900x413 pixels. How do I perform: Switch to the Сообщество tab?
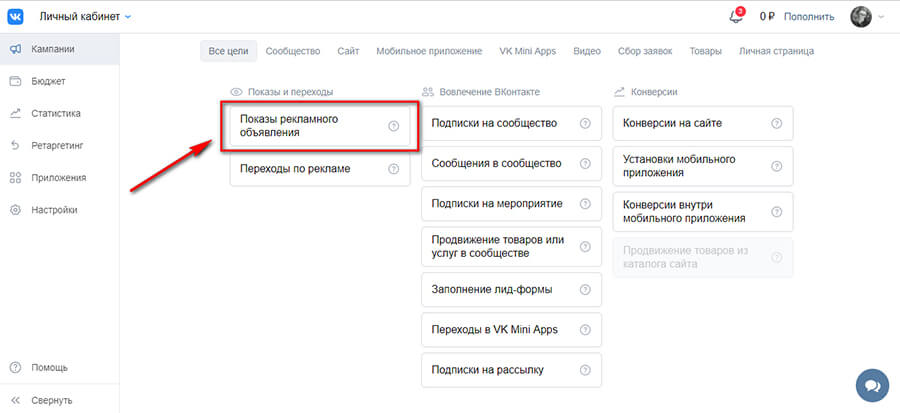tap(292, 51)
